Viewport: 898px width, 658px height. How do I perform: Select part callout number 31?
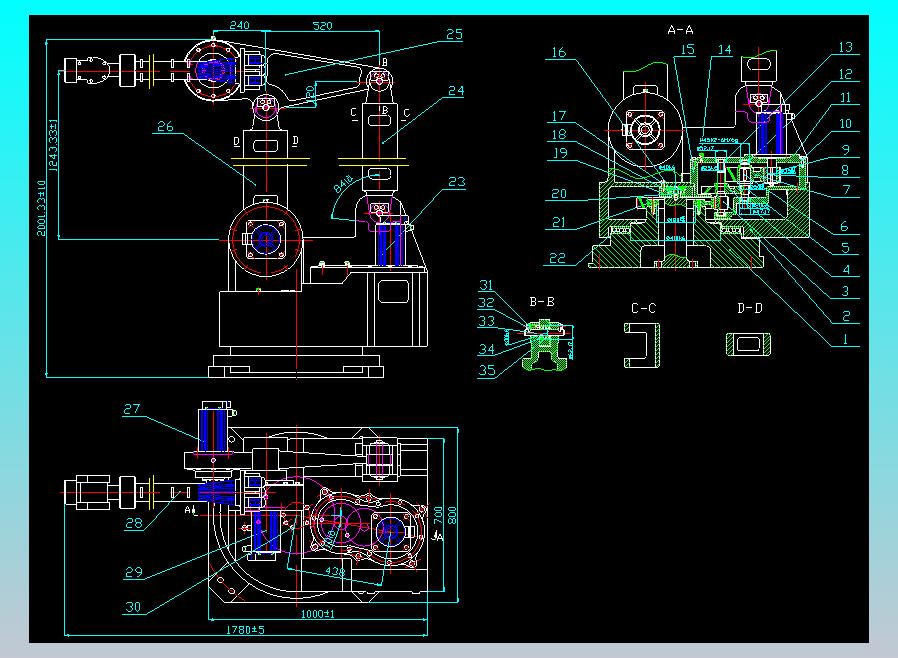point(486,285)
